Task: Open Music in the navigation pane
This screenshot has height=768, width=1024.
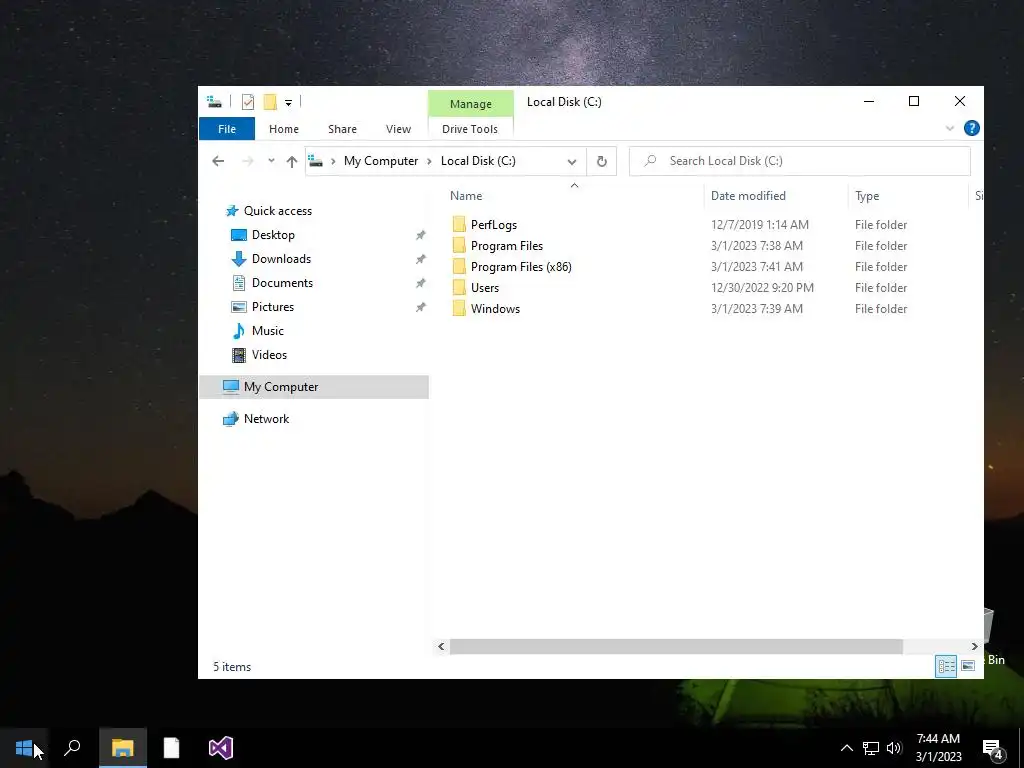Action: click(268, 330)
